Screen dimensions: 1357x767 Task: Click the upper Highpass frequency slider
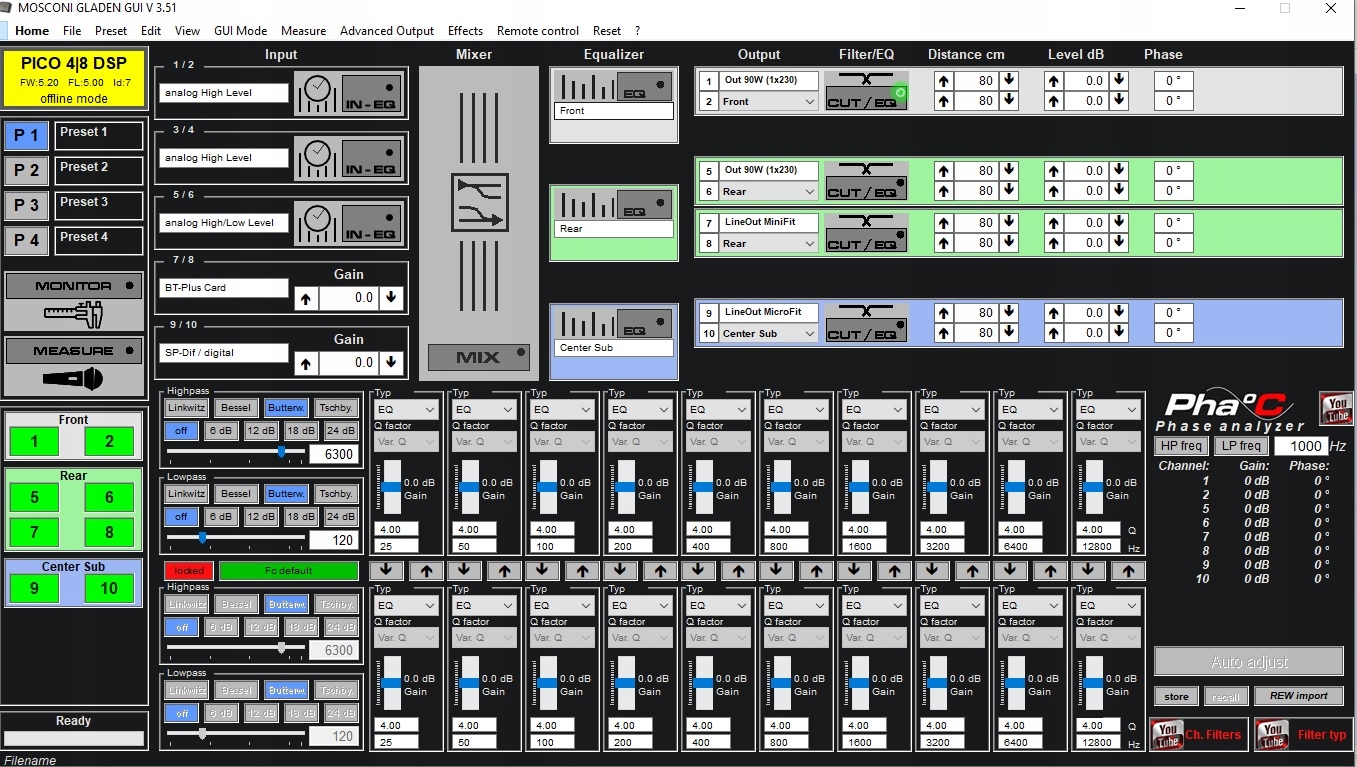point(236,452)
